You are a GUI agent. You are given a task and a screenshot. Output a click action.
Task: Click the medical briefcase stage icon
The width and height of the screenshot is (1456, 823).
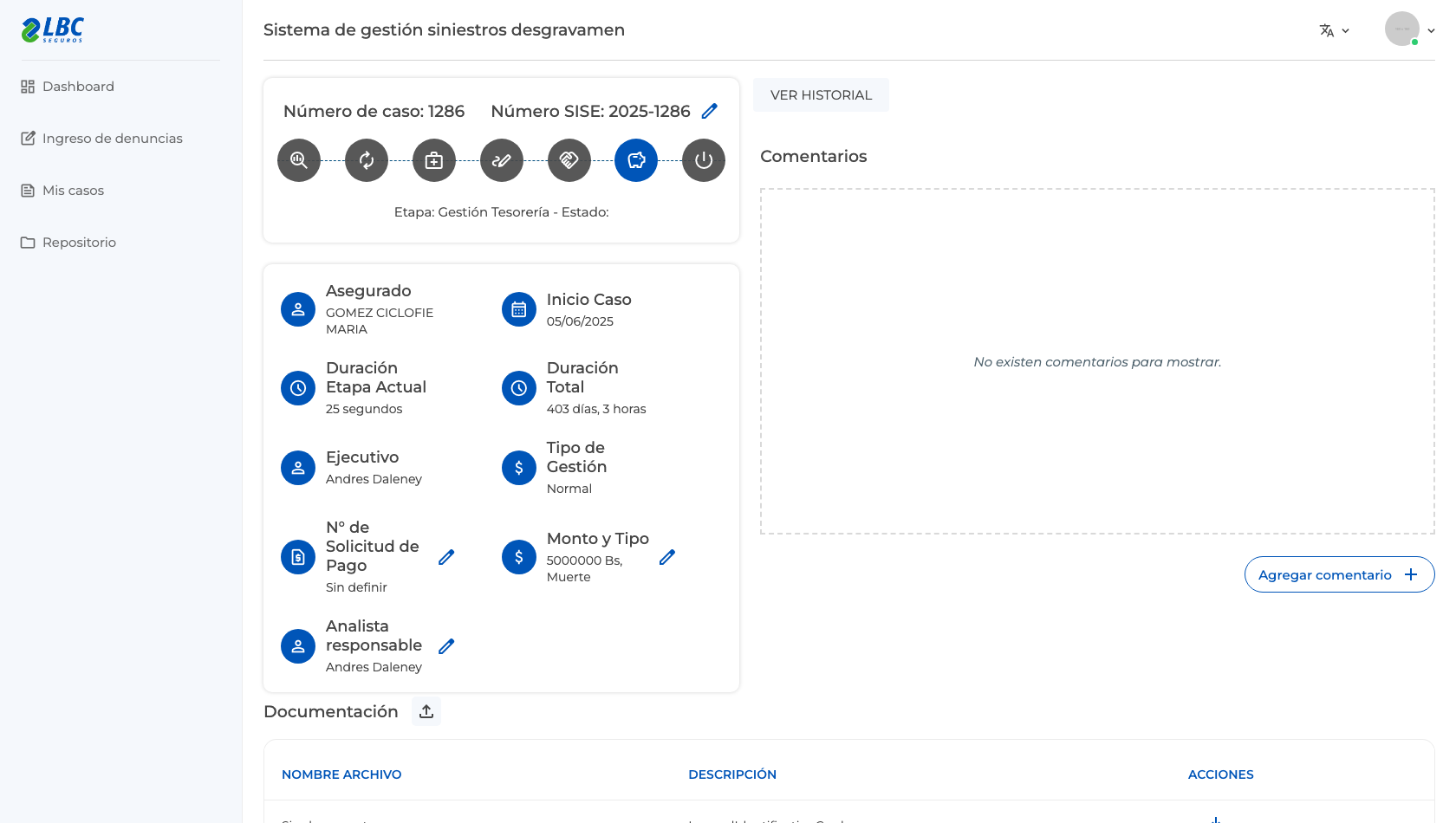(434, 160)
